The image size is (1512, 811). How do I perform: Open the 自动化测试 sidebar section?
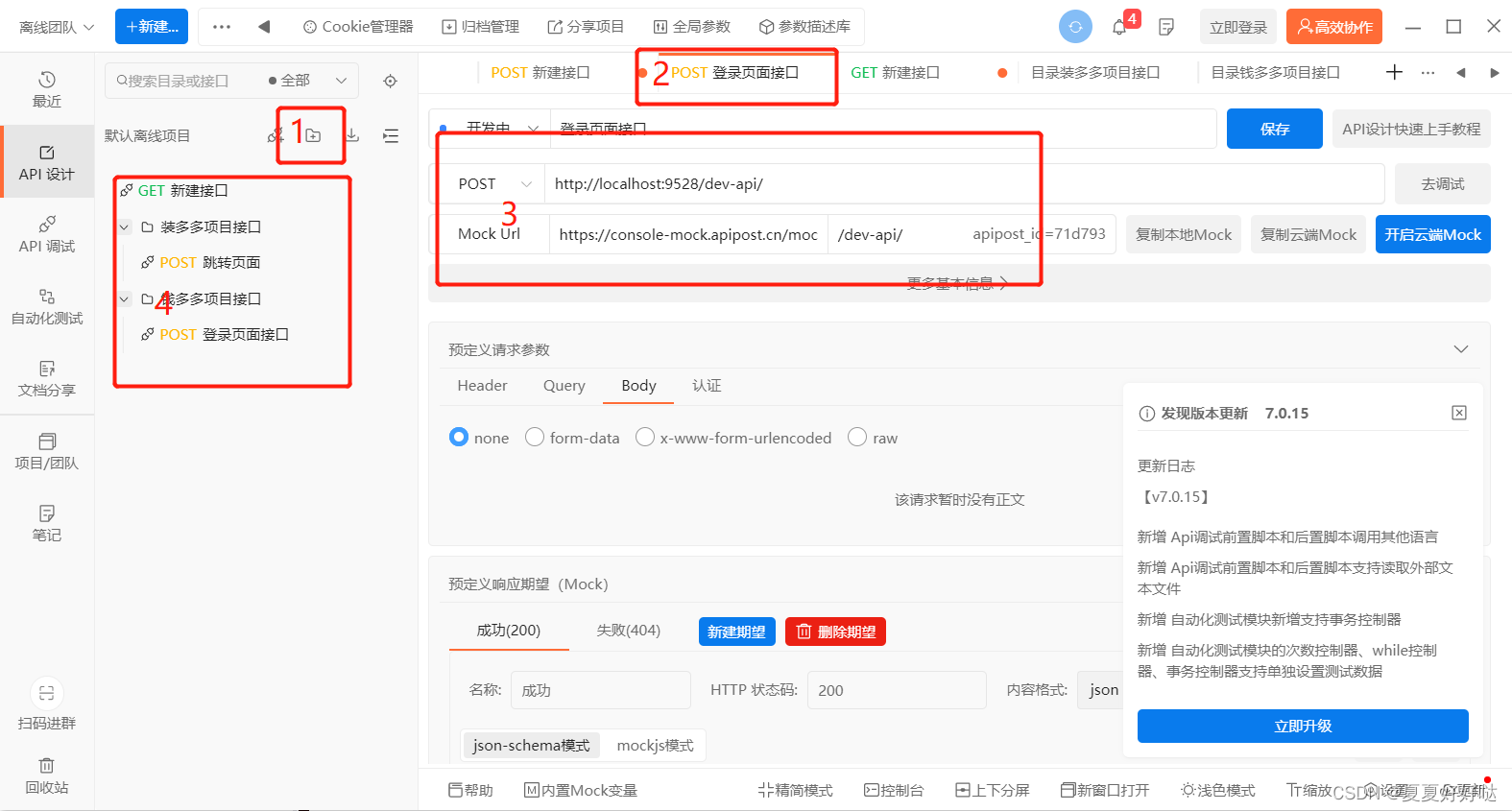pos(46,306)
